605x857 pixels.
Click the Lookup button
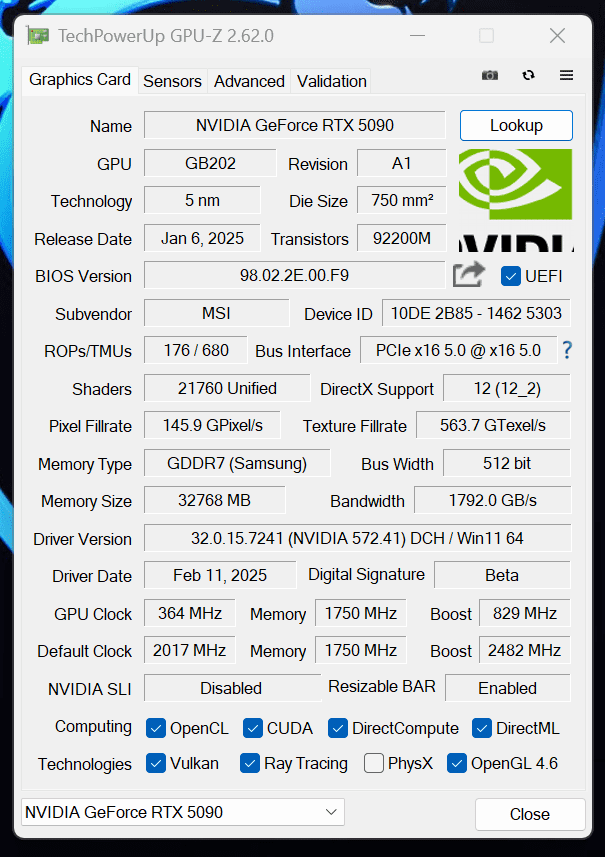pyautogui.click(x=516, y=125)
